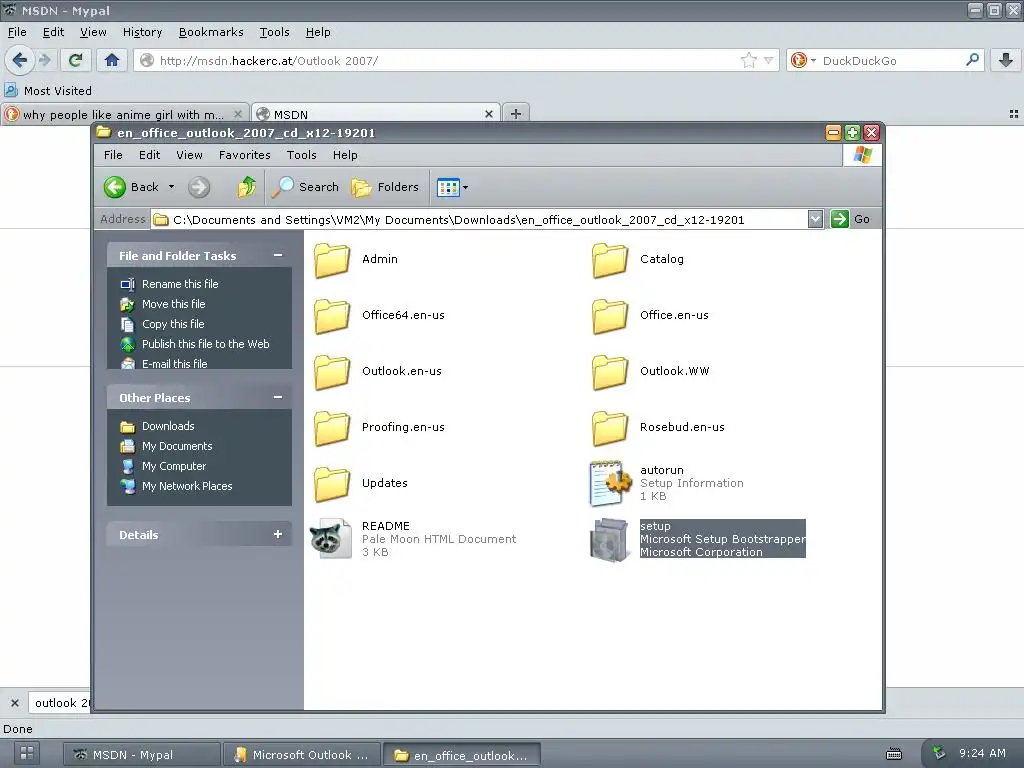This screenshot has height=768, width=1024.
Task: Click the DuckDuckGo search field
Action: pyautogui.click(x=891, y=61)
